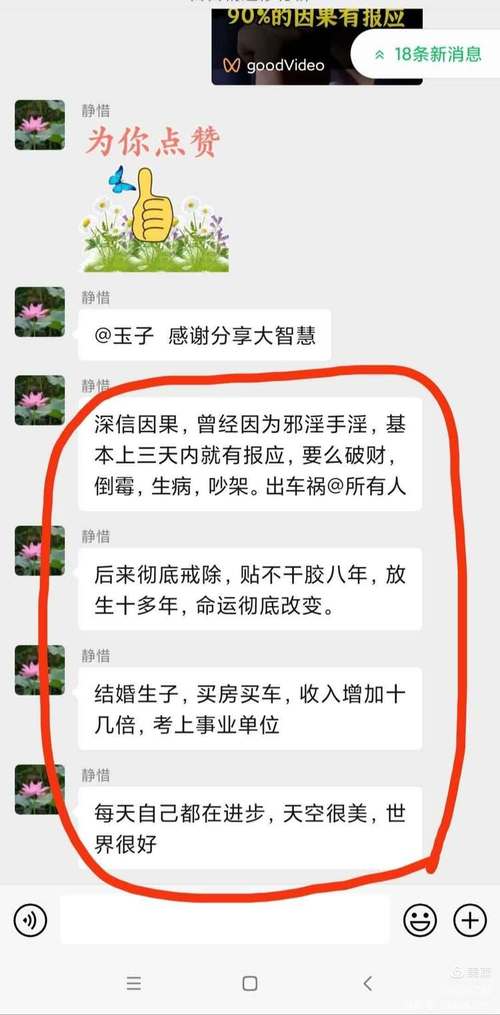Open the emoji picker smiley icon
Screen dimensions: 500x1015
click(420, 920)
